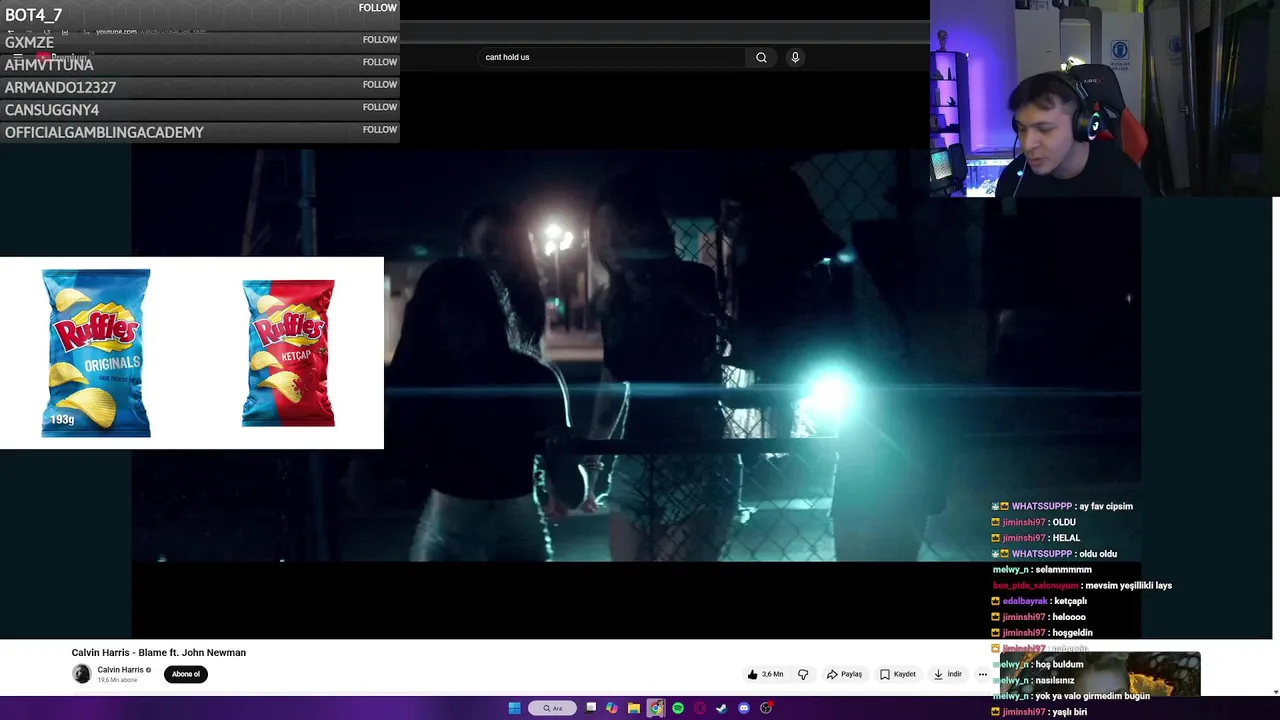1280x720 pixels.
Task: Open Steam from the taskbar
Action: click(721, 708)
